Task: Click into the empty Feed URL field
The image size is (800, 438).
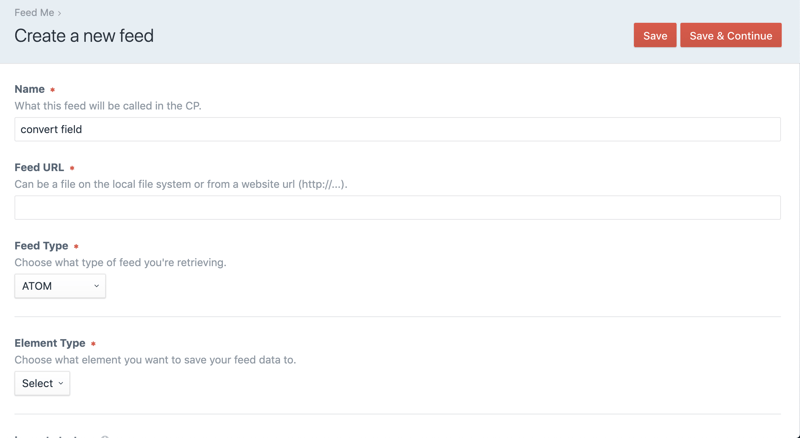Action: pyautogui.click(x=397, y=207)
